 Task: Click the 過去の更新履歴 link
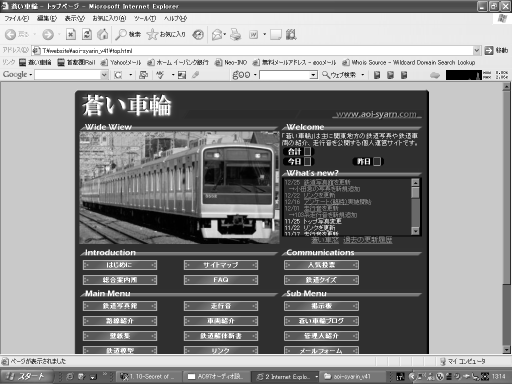point(368,240)
